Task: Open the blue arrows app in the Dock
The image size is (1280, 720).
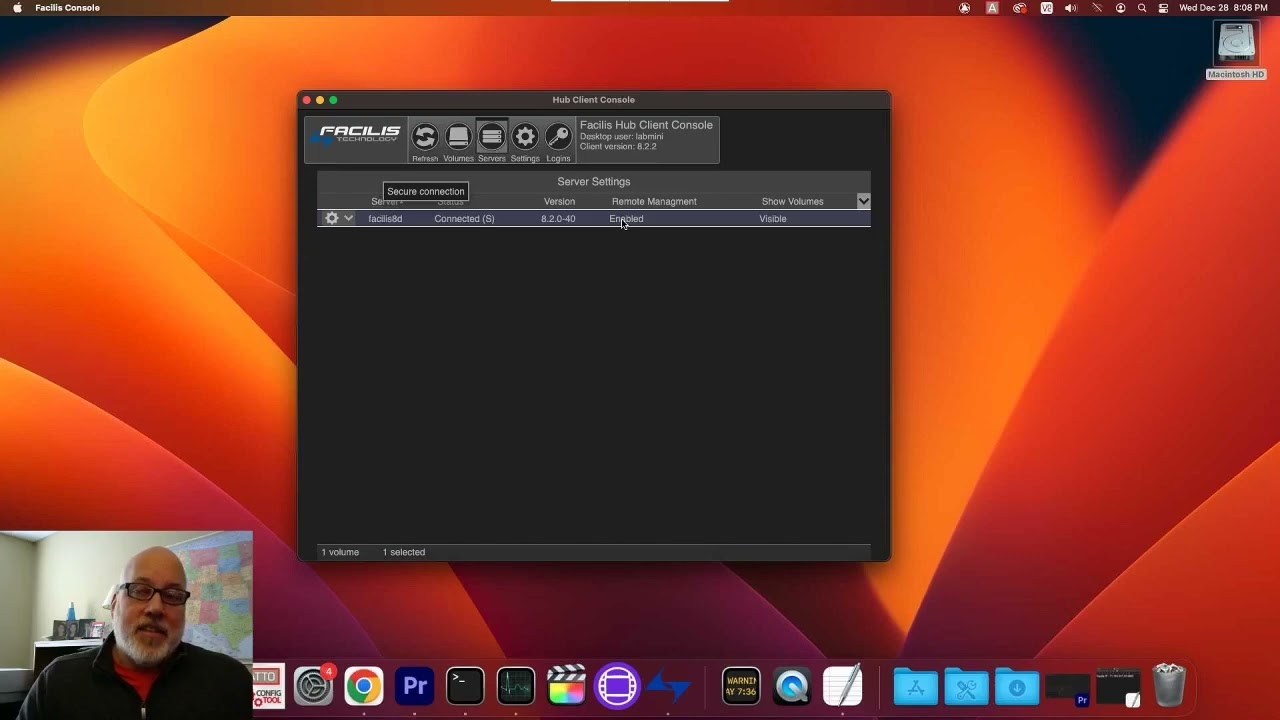Action: pyautogui.click(x=668, y=687)
